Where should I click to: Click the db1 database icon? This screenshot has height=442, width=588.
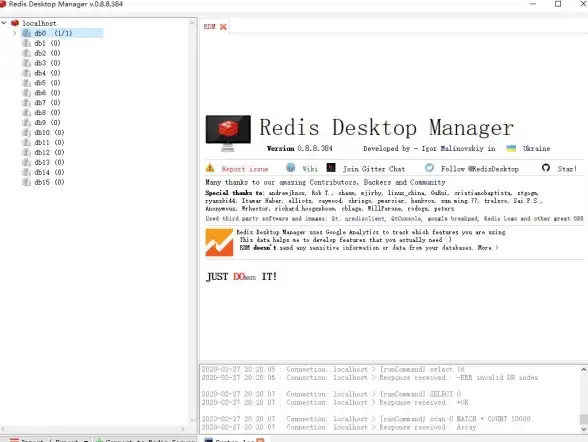(x=27, y=43)
